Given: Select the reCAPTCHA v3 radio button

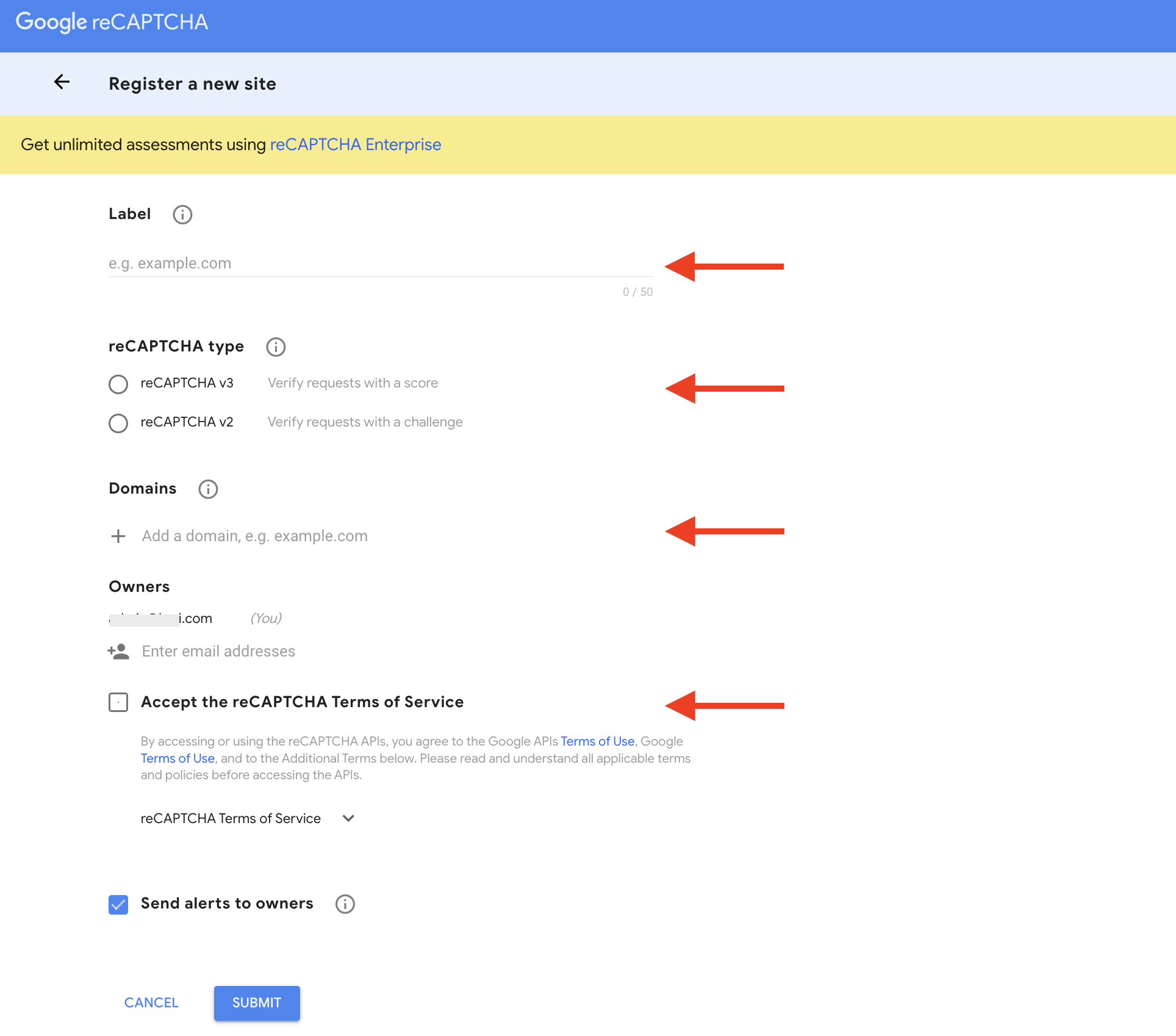Looking at the screenshot, I should click(118, 384).
